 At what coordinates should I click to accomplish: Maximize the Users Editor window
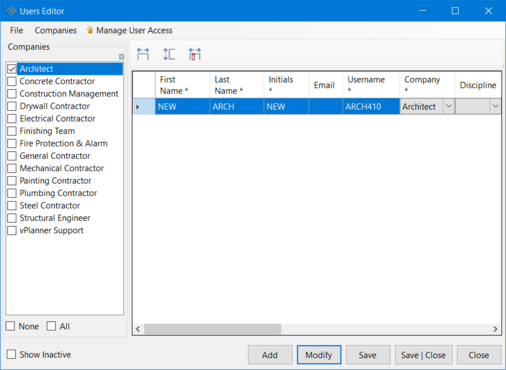click(x=455, y=11)
